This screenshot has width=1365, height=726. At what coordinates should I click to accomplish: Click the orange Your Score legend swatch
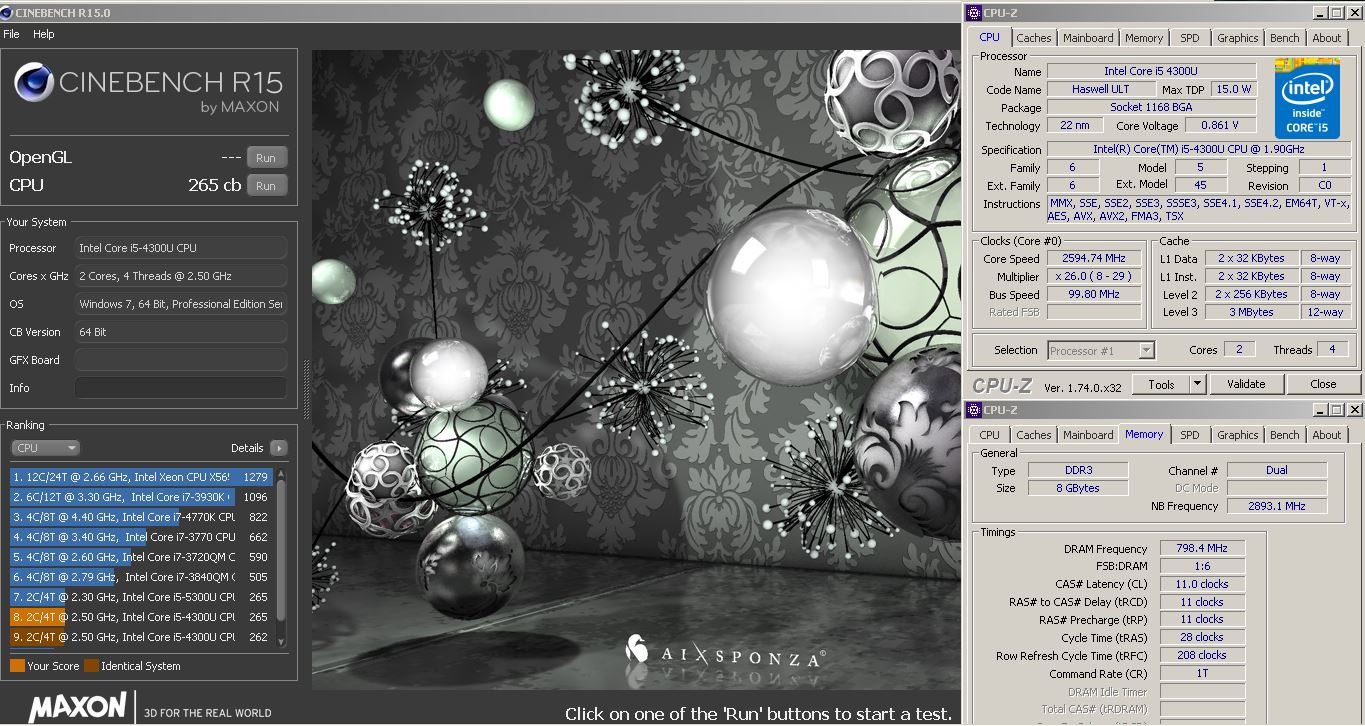click(x=17, y=666)
